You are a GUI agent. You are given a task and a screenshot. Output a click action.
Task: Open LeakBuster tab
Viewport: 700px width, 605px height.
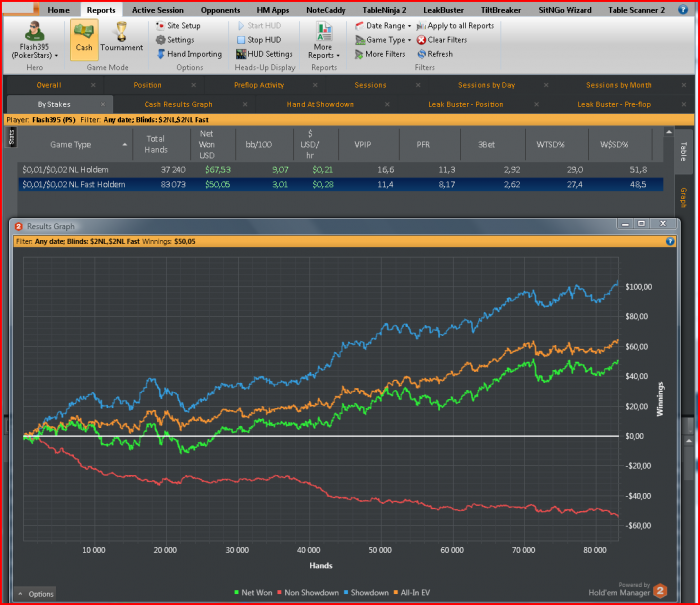443,10
